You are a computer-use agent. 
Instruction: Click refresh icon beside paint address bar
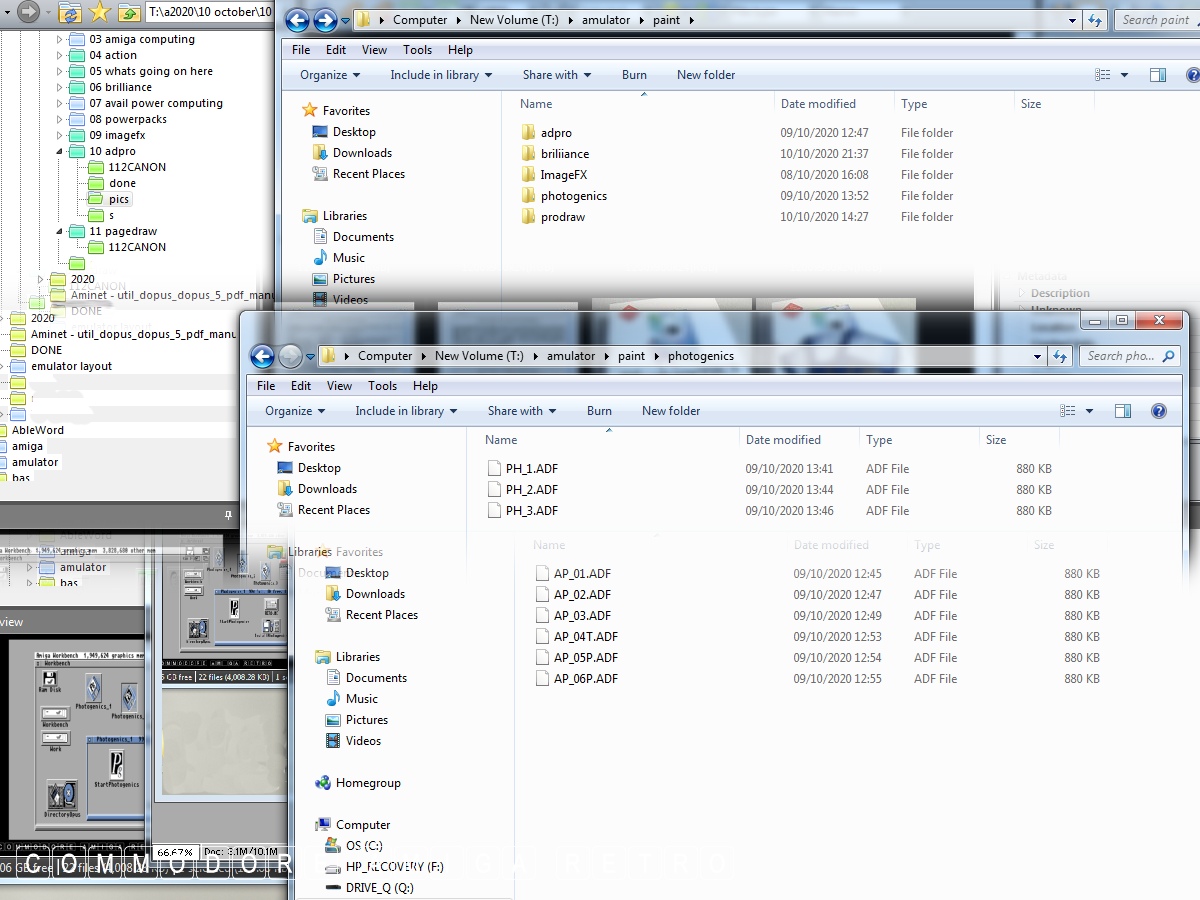click(x=1095, y=20)
